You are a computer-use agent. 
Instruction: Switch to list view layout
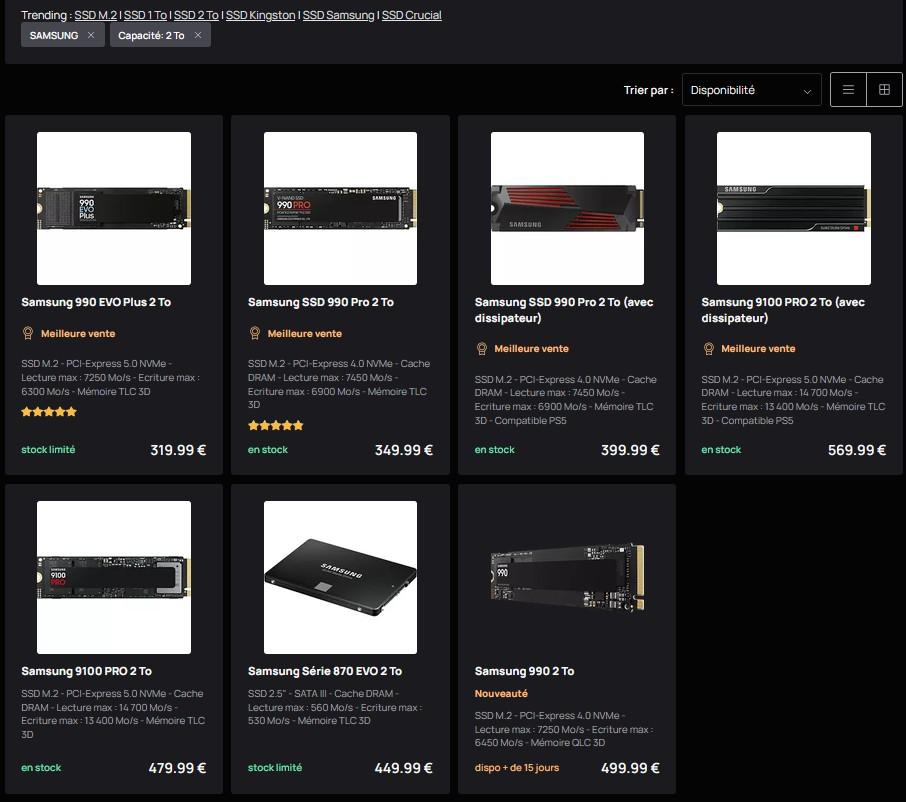[848, 90]
